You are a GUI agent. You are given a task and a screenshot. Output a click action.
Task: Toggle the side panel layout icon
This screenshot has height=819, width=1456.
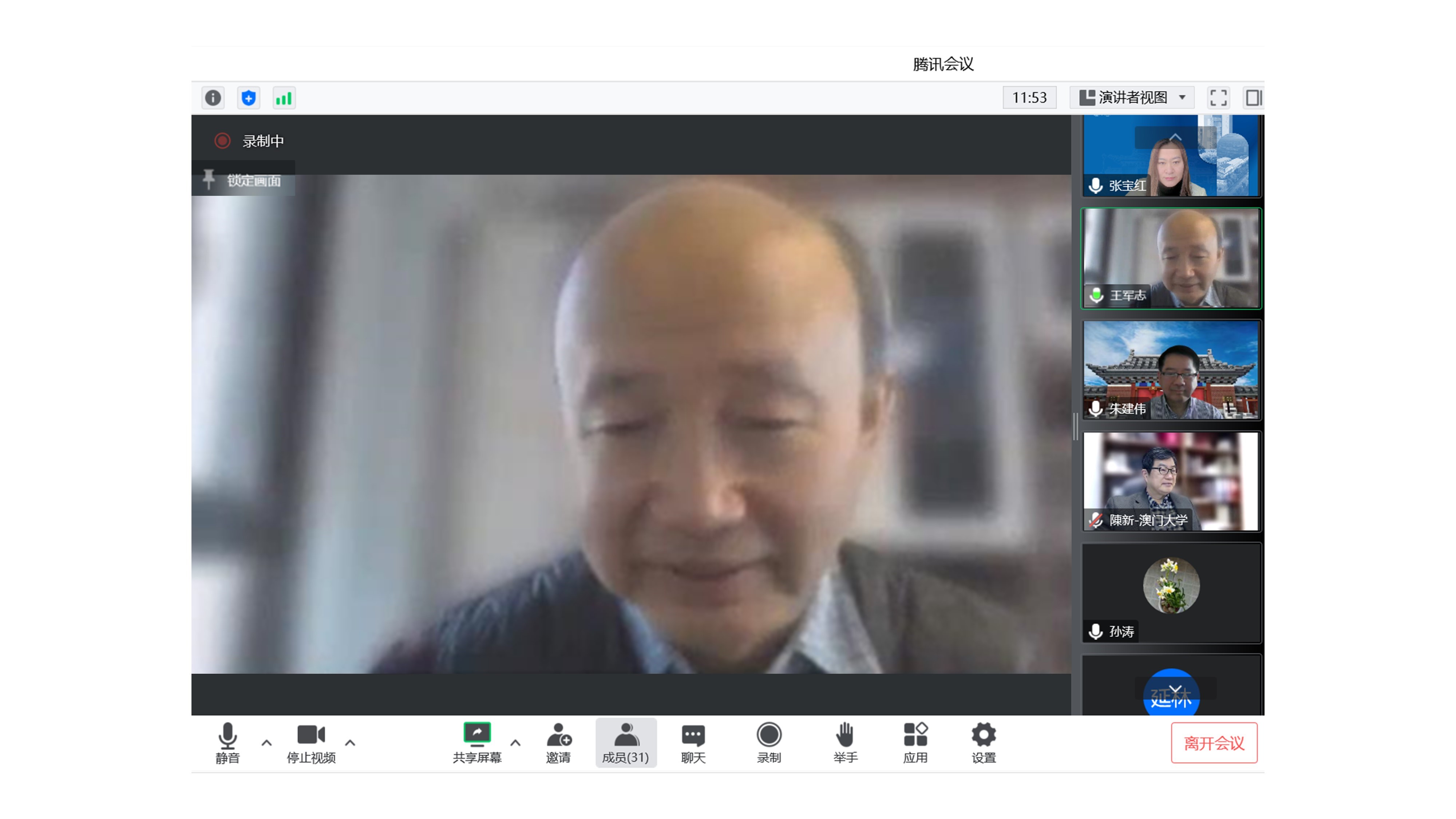1253,98
